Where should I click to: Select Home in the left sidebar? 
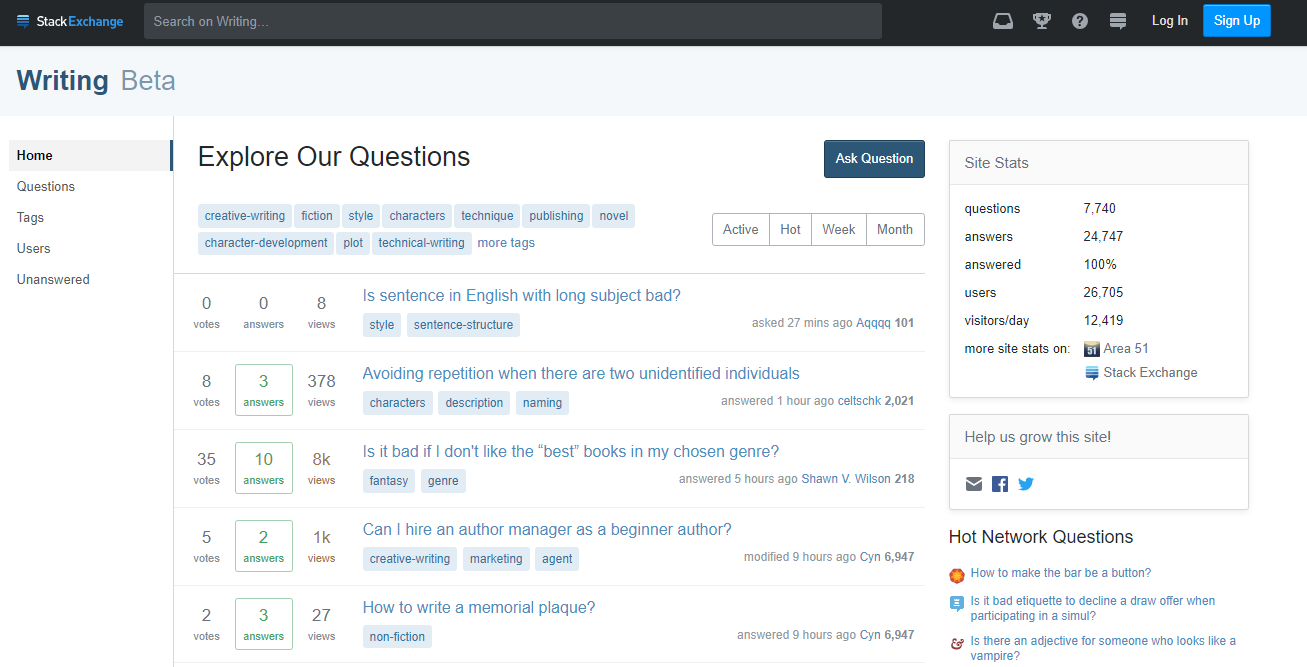coord(90,155)
